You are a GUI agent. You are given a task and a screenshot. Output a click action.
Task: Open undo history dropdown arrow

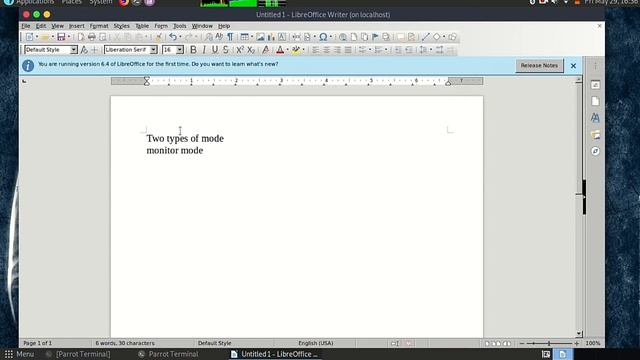click(180, 37)
